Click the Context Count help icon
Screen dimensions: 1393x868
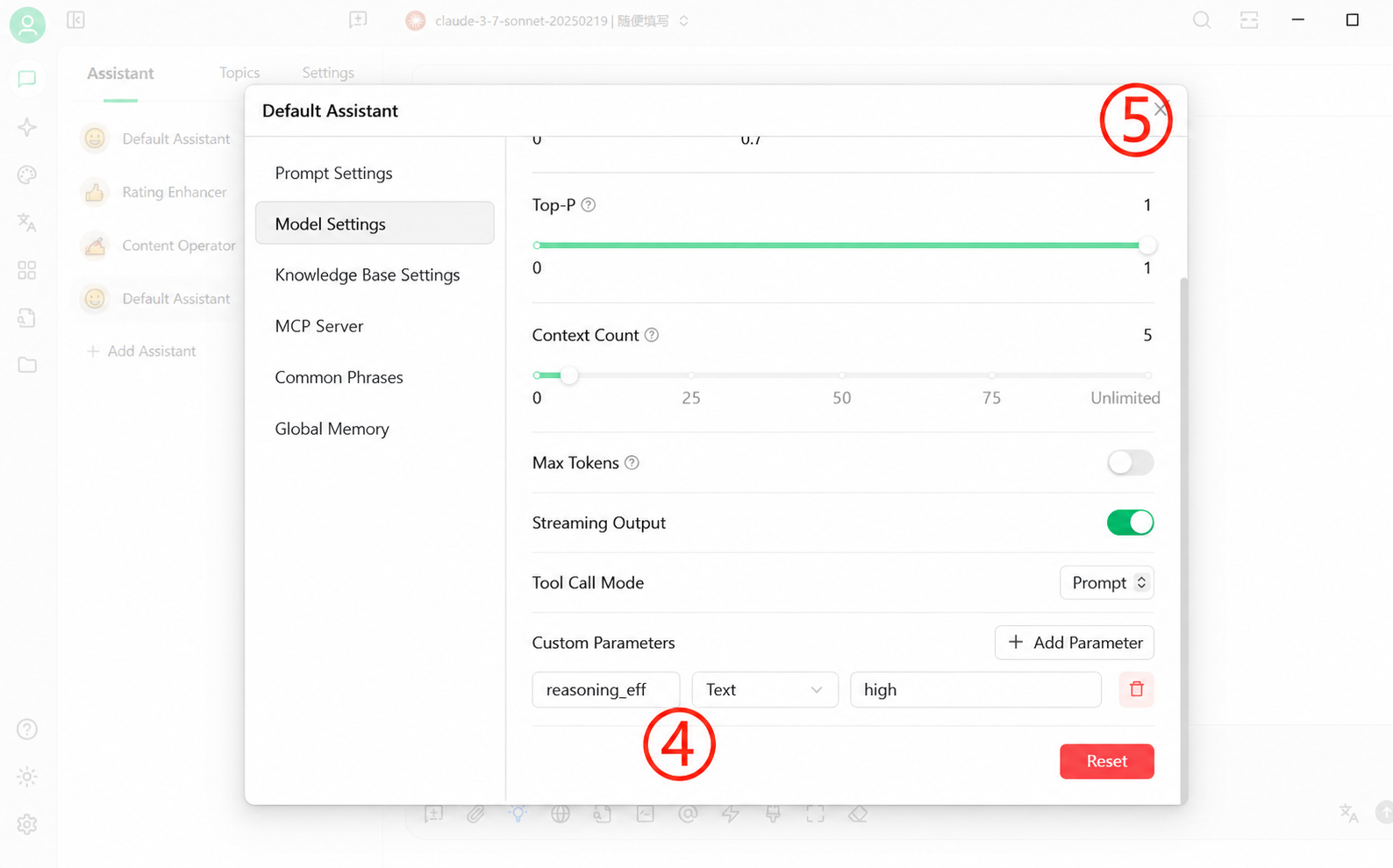[x=652, y=335]
